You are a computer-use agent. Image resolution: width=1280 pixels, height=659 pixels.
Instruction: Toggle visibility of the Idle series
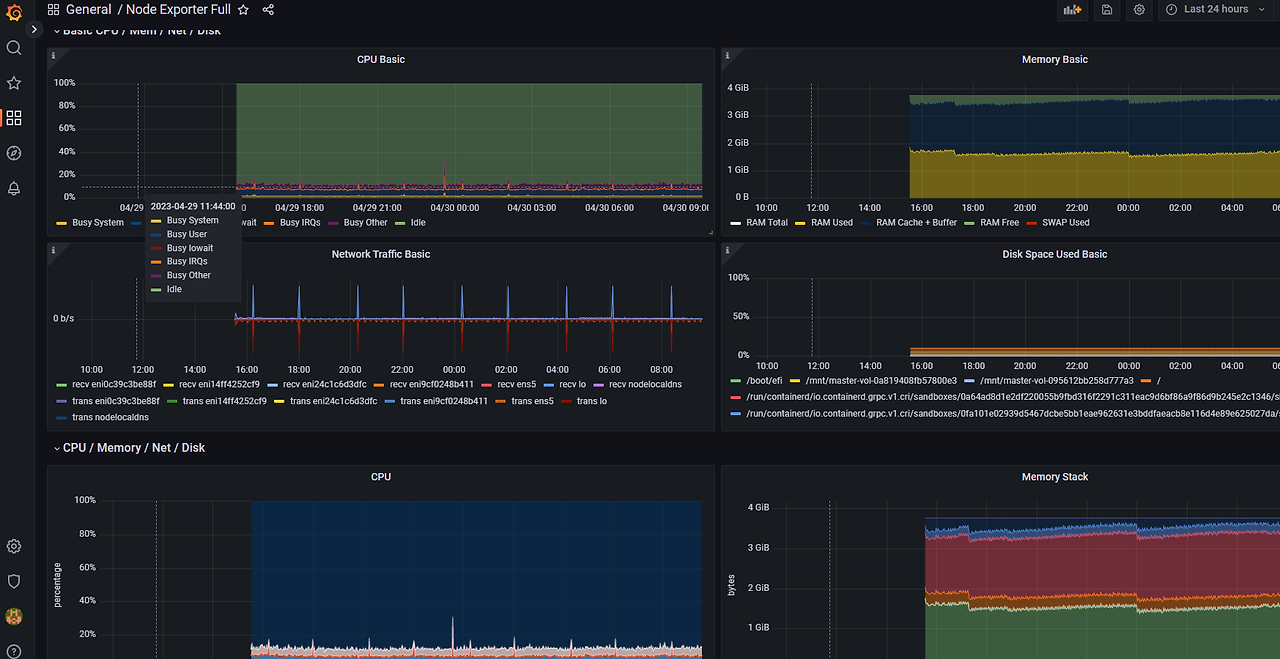pyautogui.click(x=417, y=222)
